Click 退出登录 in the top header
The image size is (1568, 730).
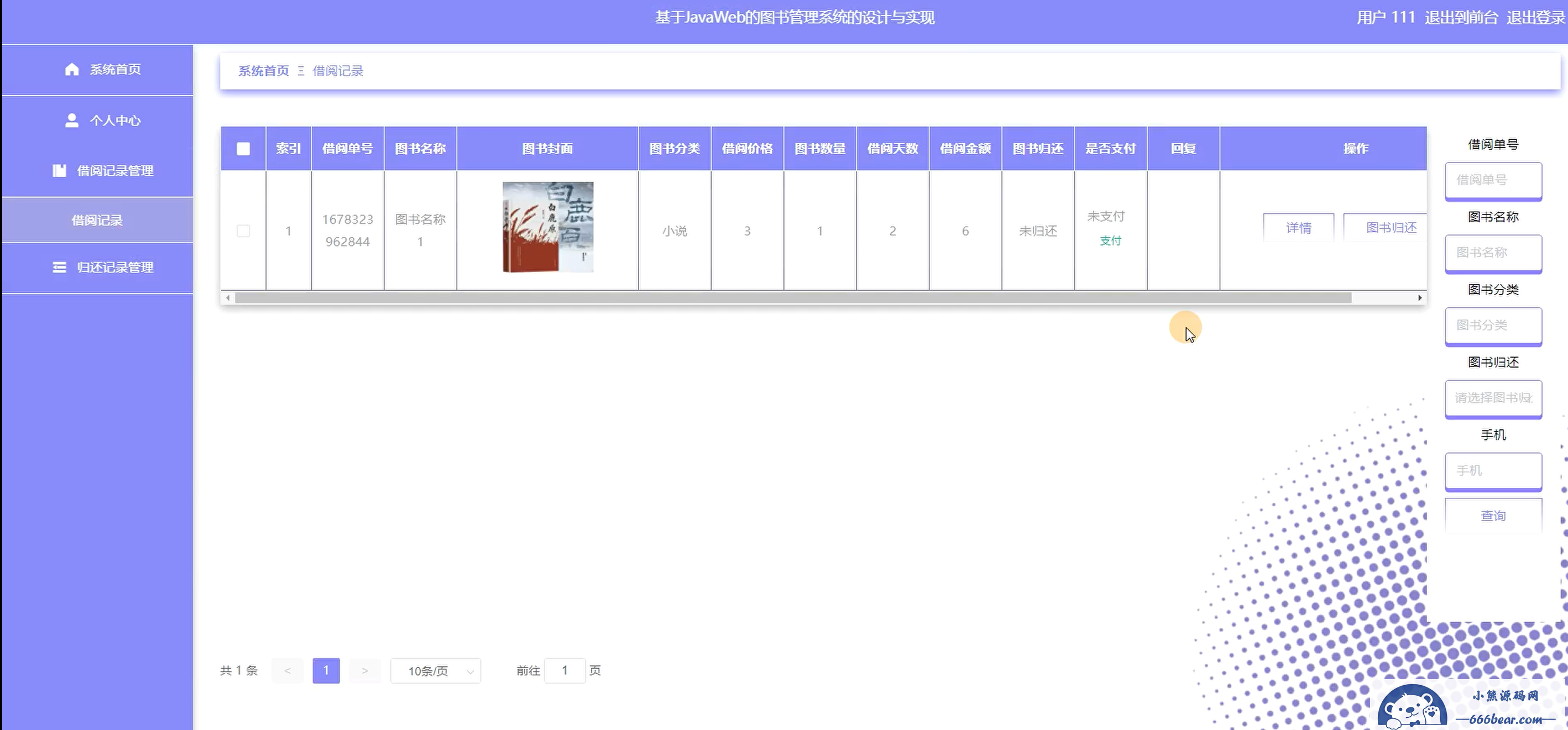(x=1535, y=18)
